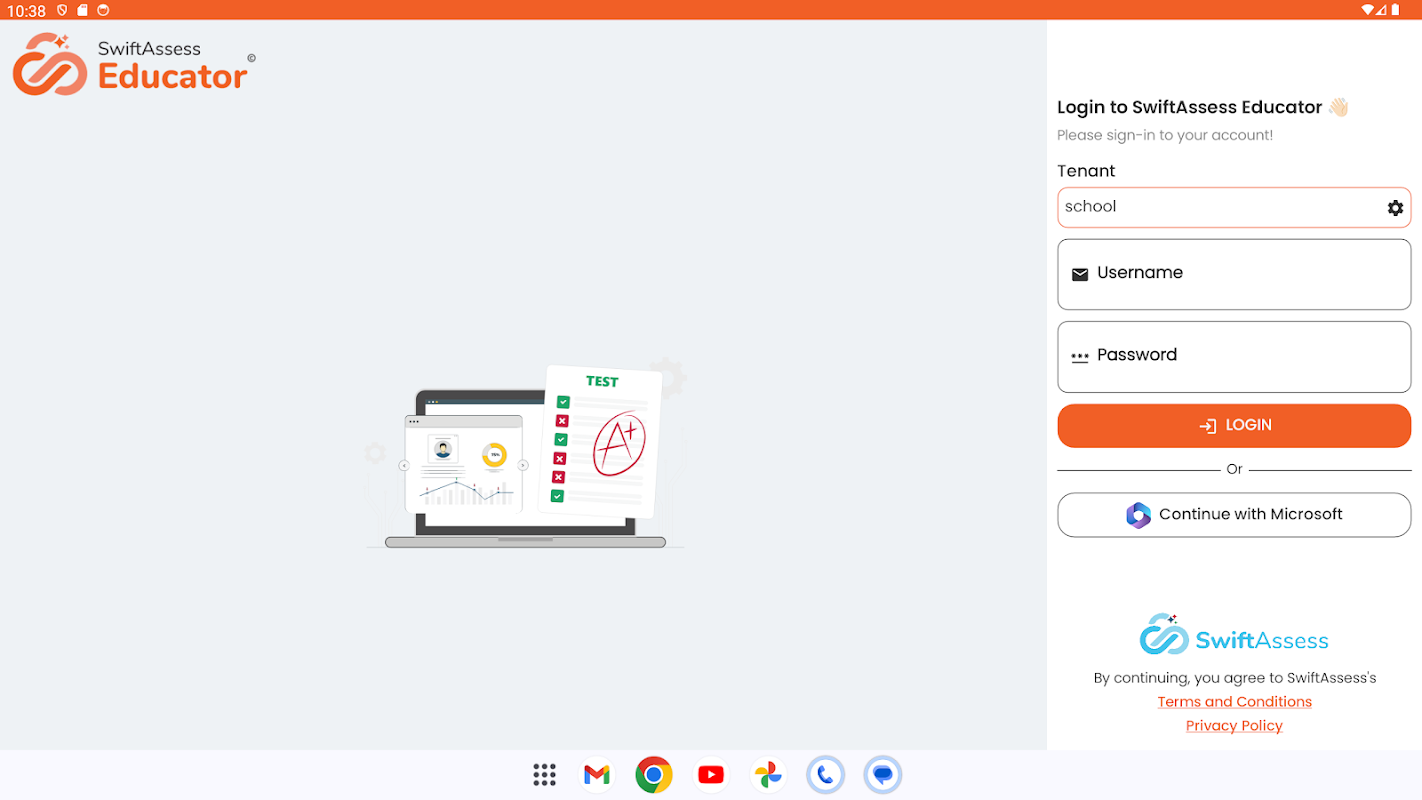Click the envelope icon in Username field
Image resolution: width=1422 pixels, height=800 pixels.
pos(1080,274)
